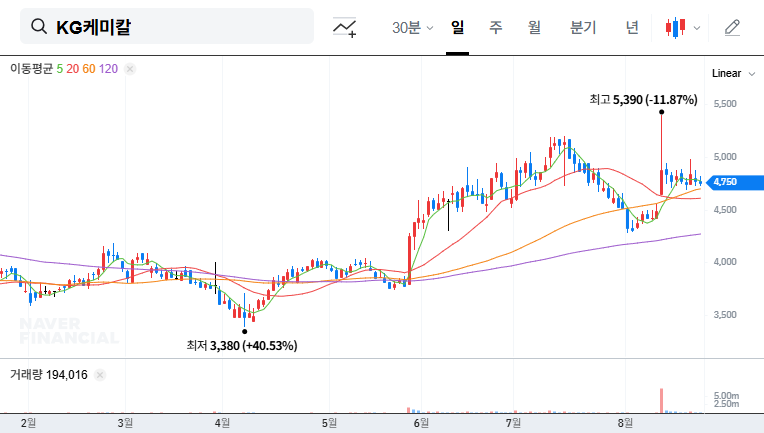Screen dimensions: 764x433
Task: Click the 4,750 current price tag
Action: coord(735,182)
